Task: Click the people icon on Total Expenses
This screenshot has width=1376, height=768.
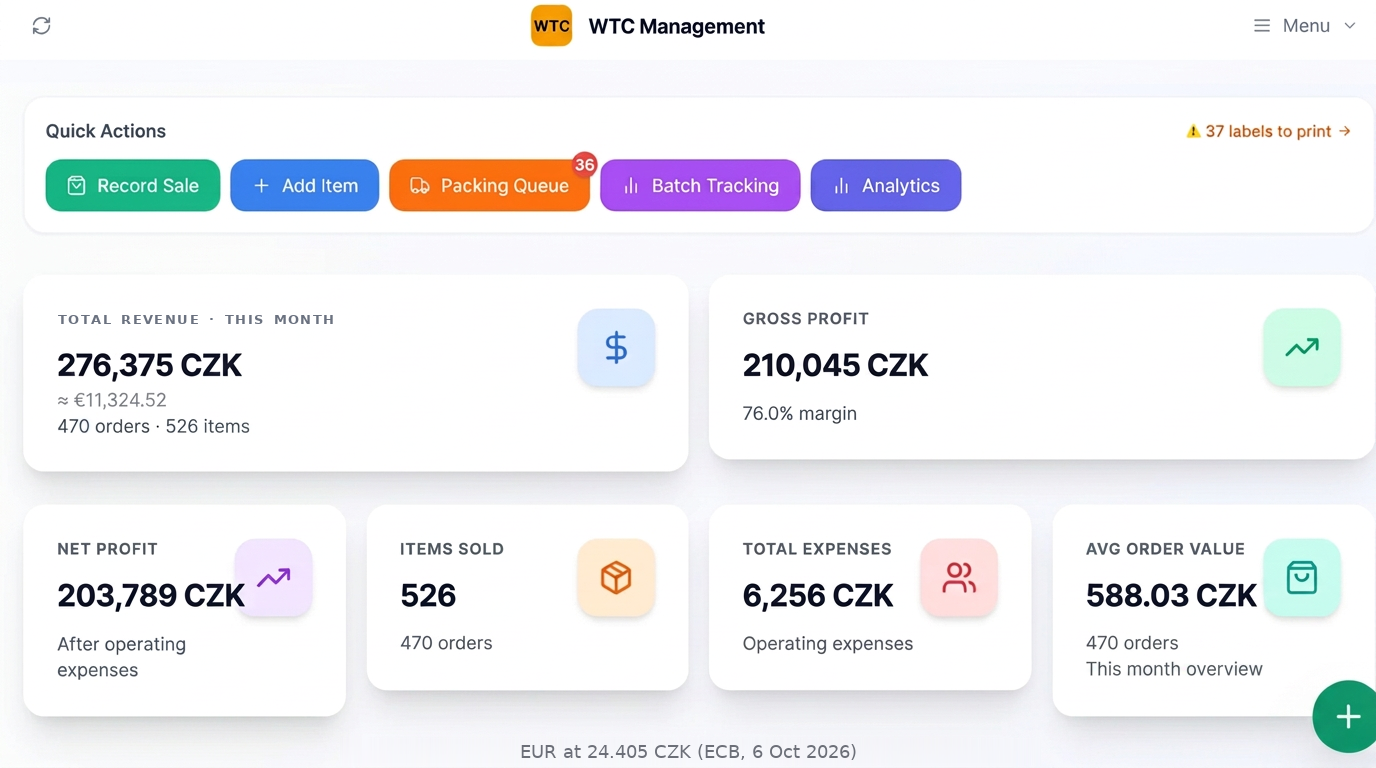Action: [x=959, y=577]
